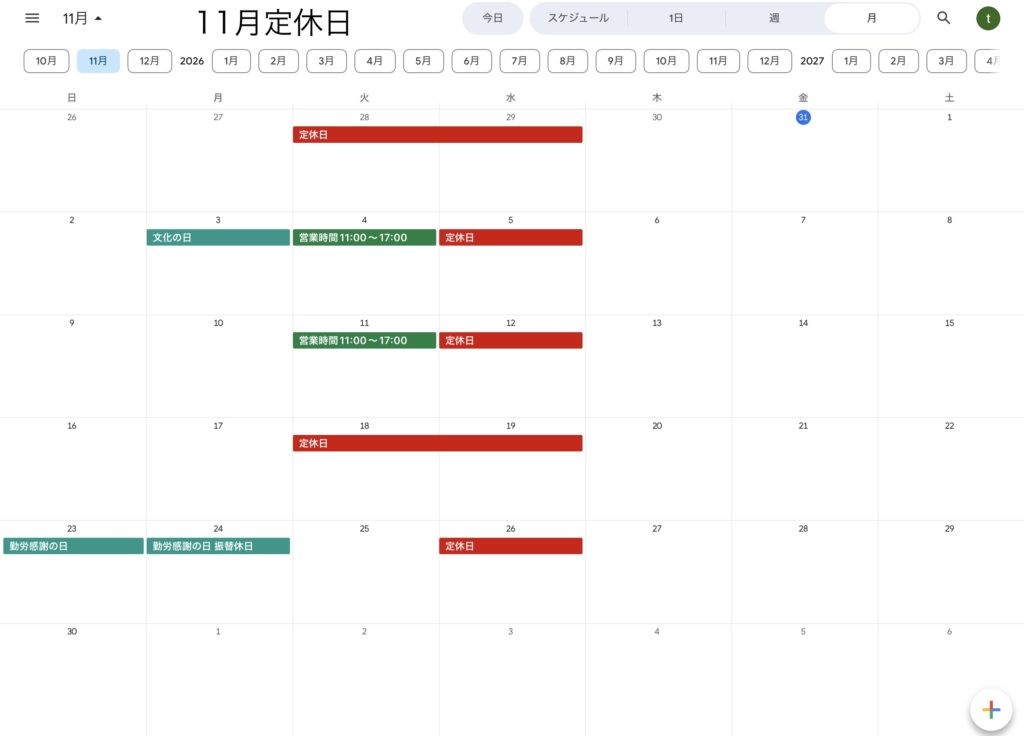
Task: Open 勤労感謝の日 event on November 23
Action: [73, 546]
